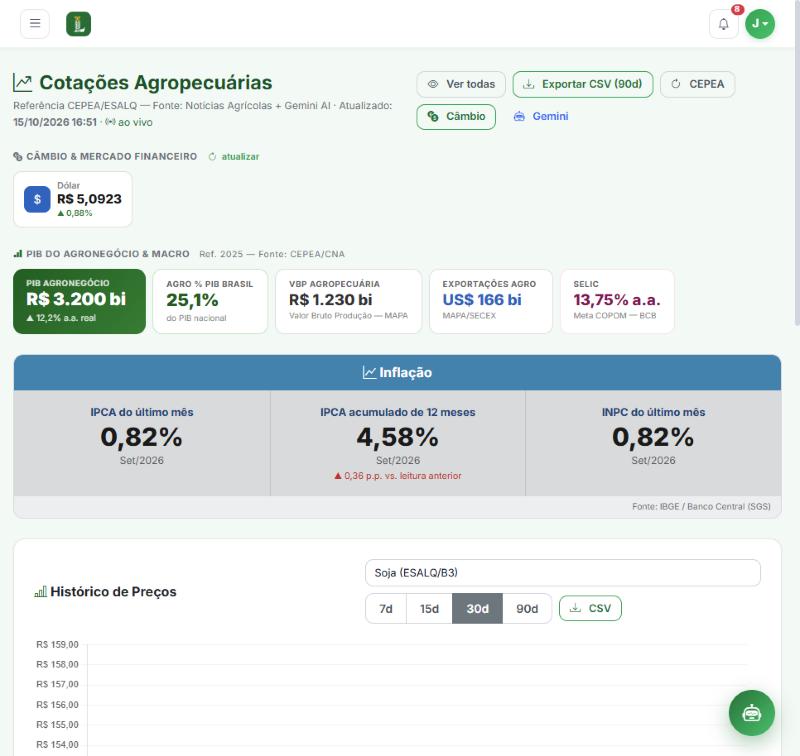Select the 90d period
Screen dimensions: 800x756
click(x=527, y=609)
